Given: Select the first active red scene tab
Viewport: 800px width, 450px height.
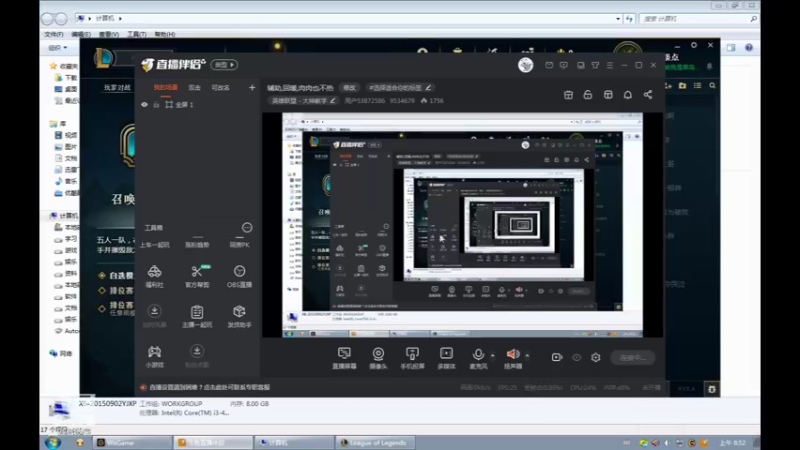Looking at the screenshot, I should (166, 88).
